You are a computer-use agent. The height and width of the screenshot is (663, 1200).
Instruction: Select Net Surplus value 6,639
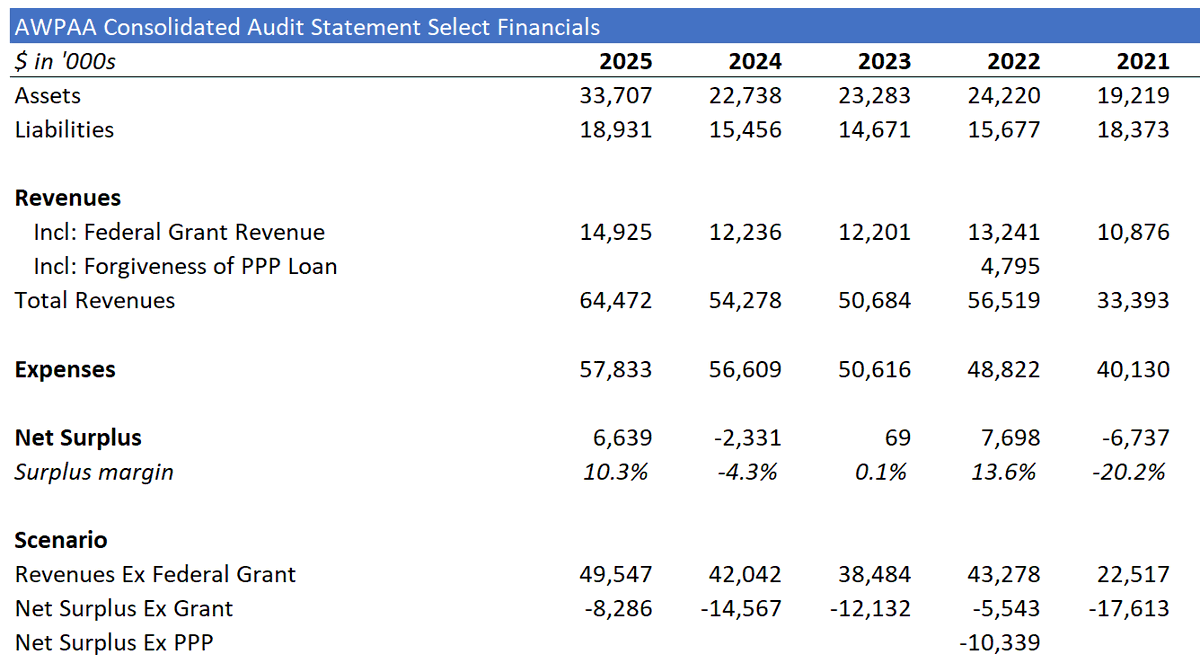coord(621,438)
